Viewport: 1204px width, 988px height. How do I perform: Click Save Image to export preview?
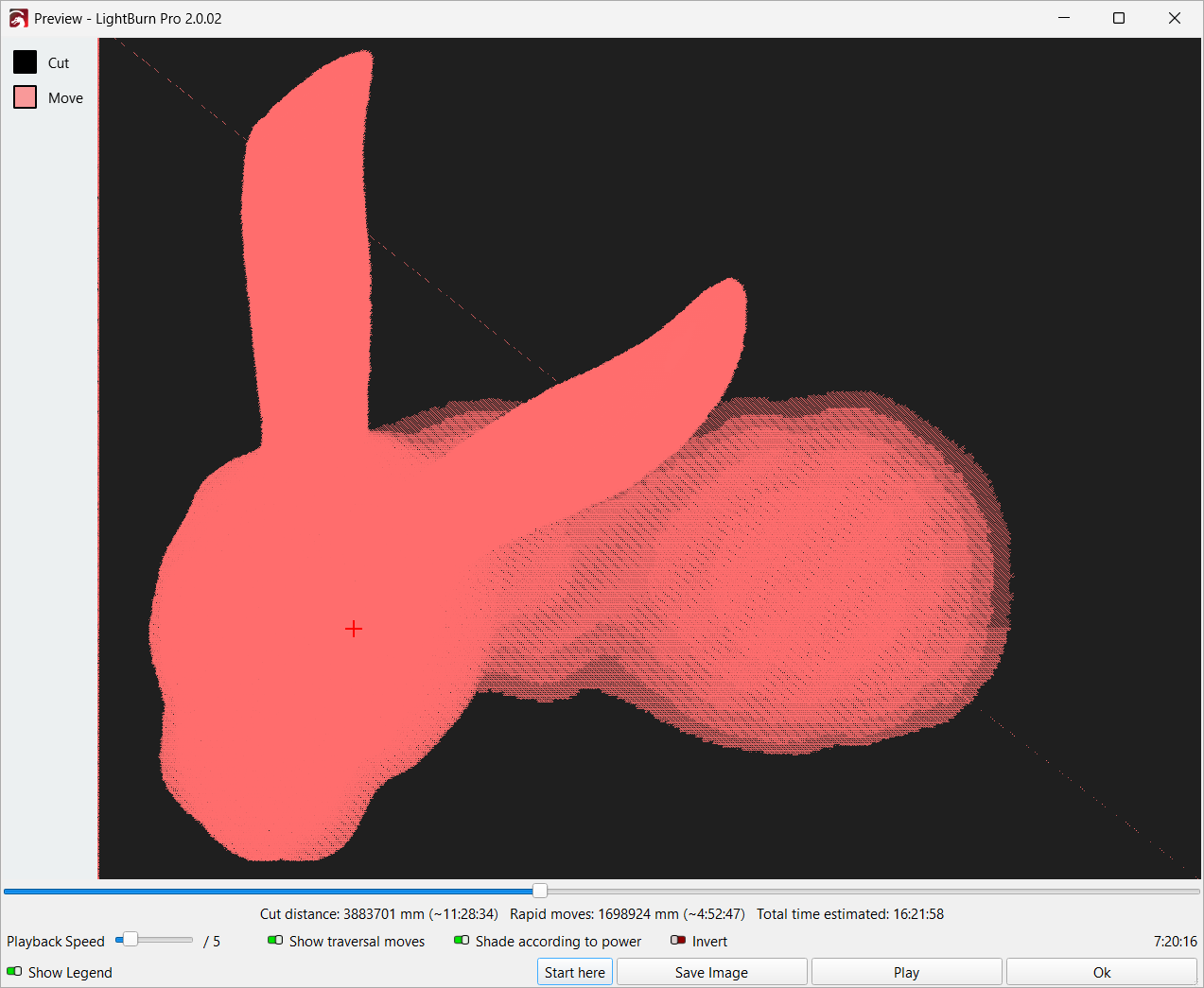(711, 972)
